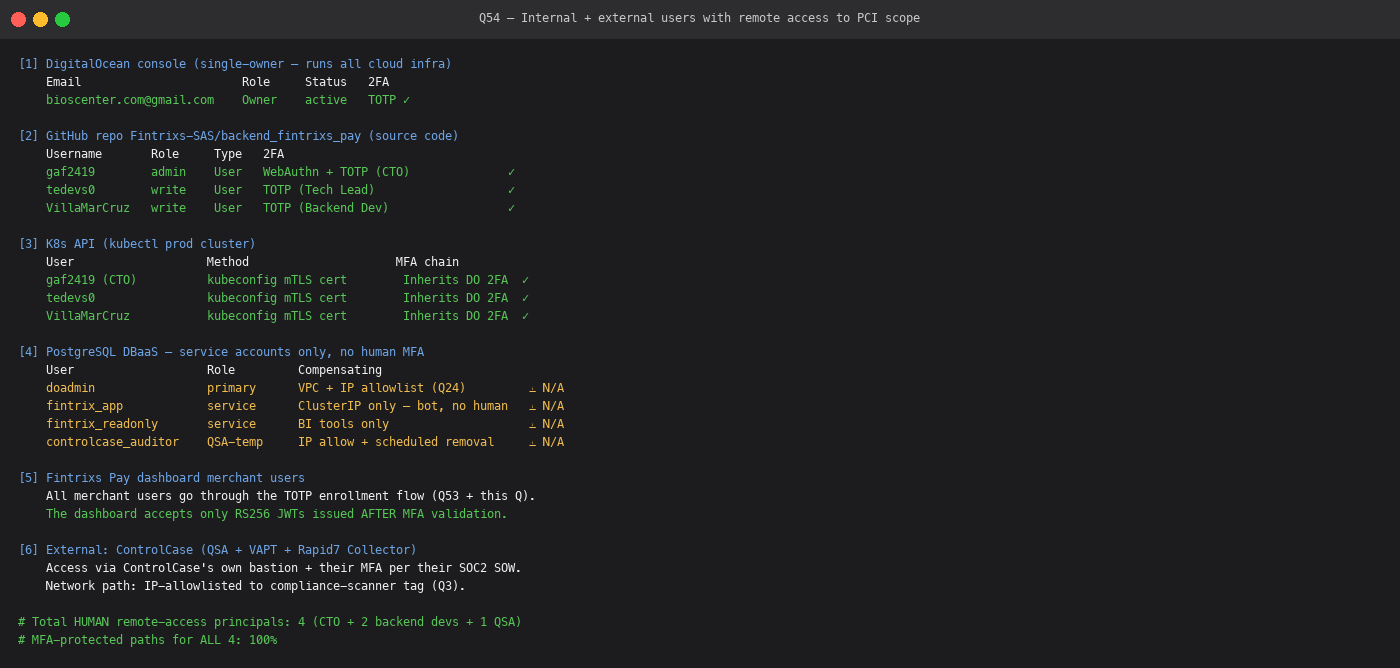The height and width of the screenshot is (668, 1400).
Task: Select the heading '[6] External: ControlCase'
Action: 217,550
